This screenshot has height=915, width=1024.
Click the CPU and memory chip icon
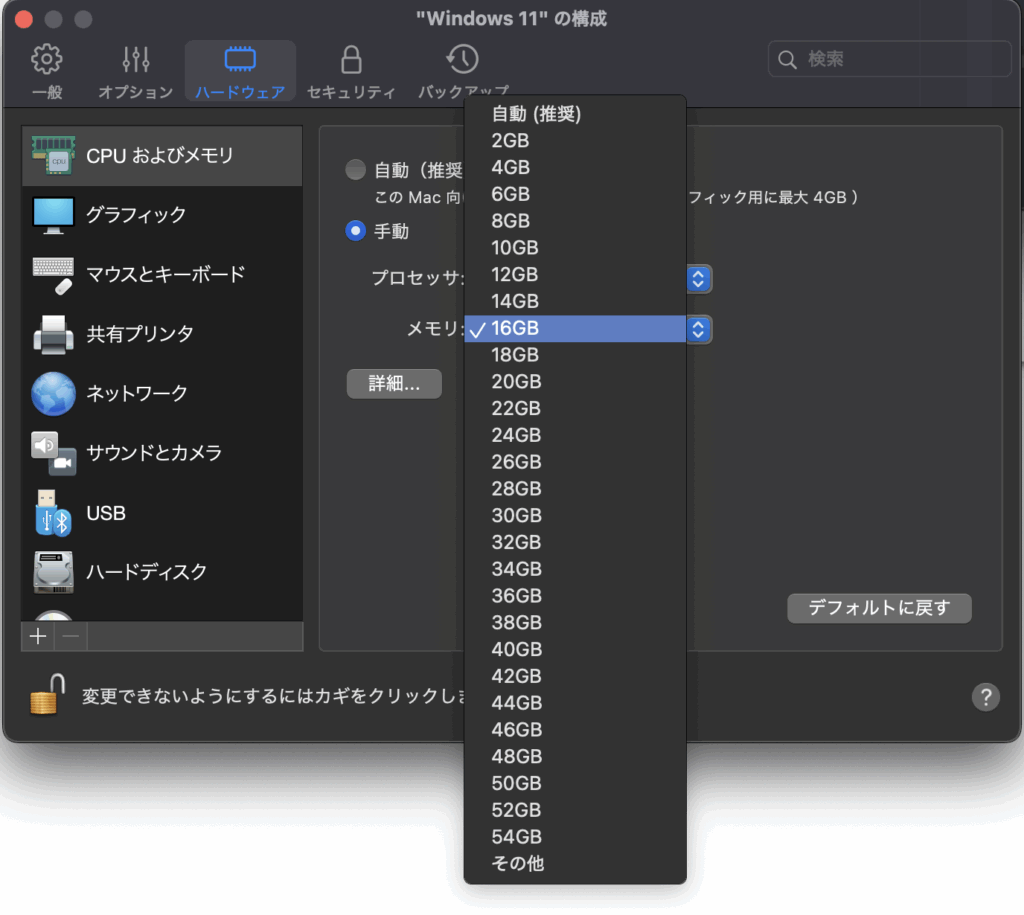pyautogui.click(x=54, y=155)
